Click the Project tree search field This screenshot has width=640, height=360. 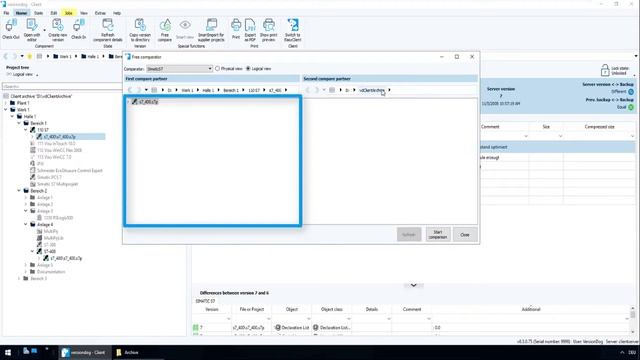pyautogui.click(x=61, y=87)
